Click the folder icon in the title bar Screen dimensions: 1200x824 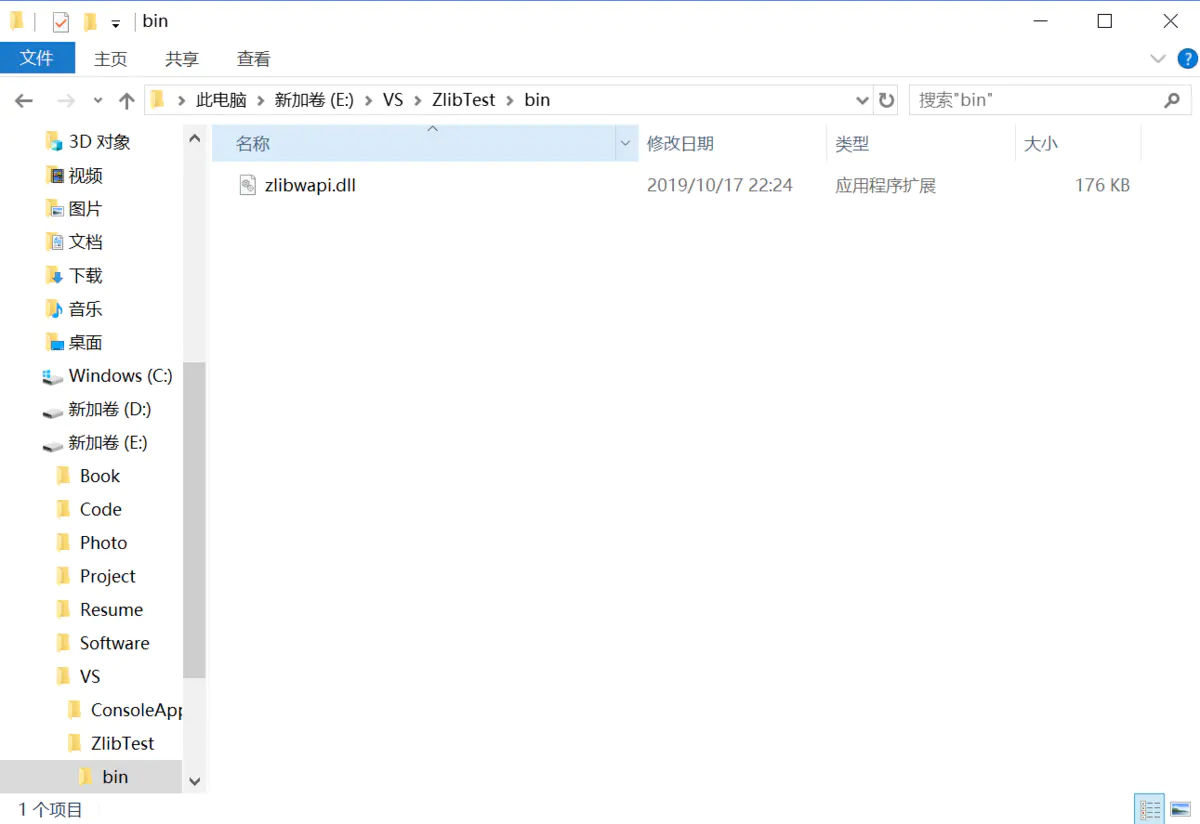pyautogui.click(x=14, y=20)
